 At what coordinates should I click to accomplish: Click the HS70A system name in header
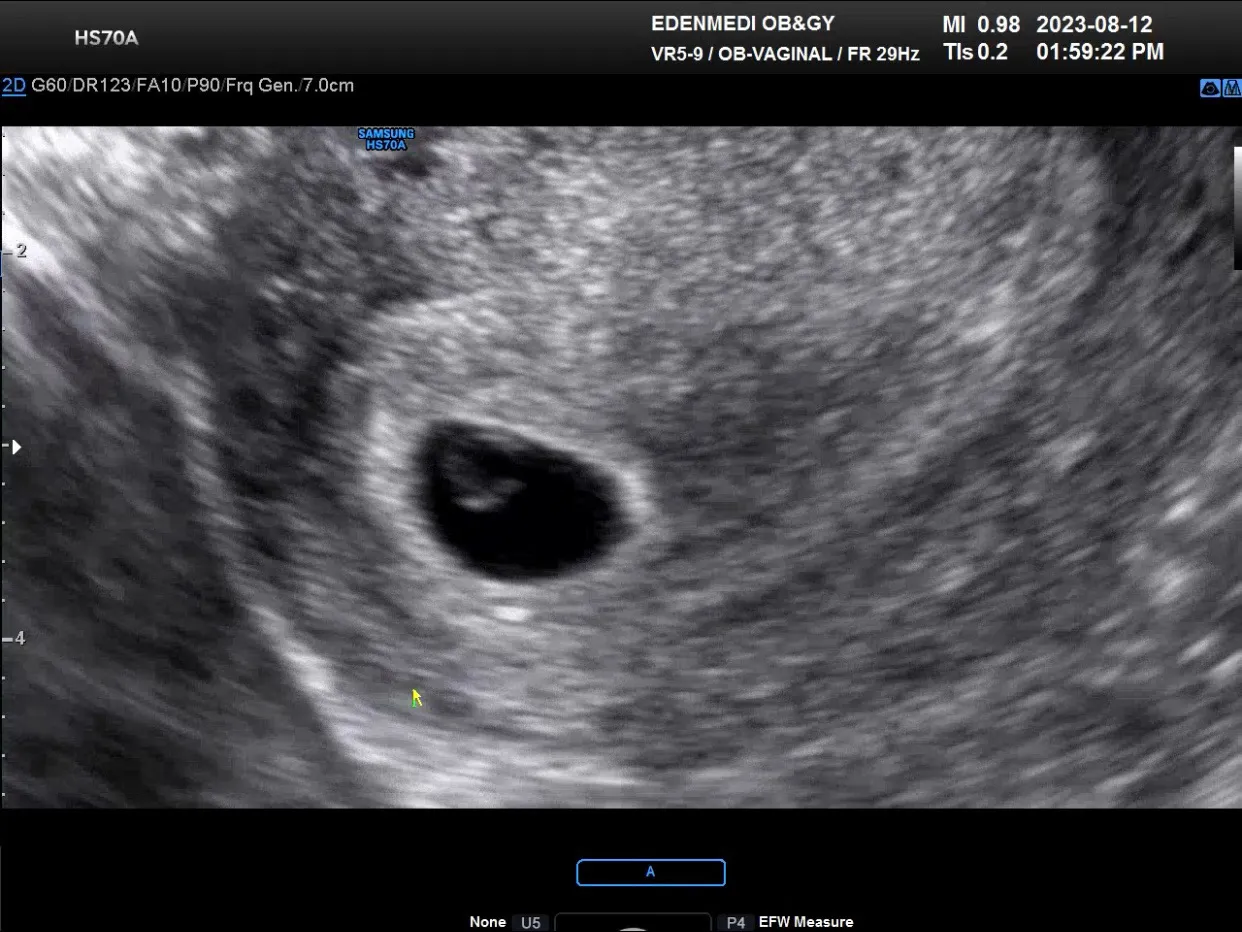point(106,39)
